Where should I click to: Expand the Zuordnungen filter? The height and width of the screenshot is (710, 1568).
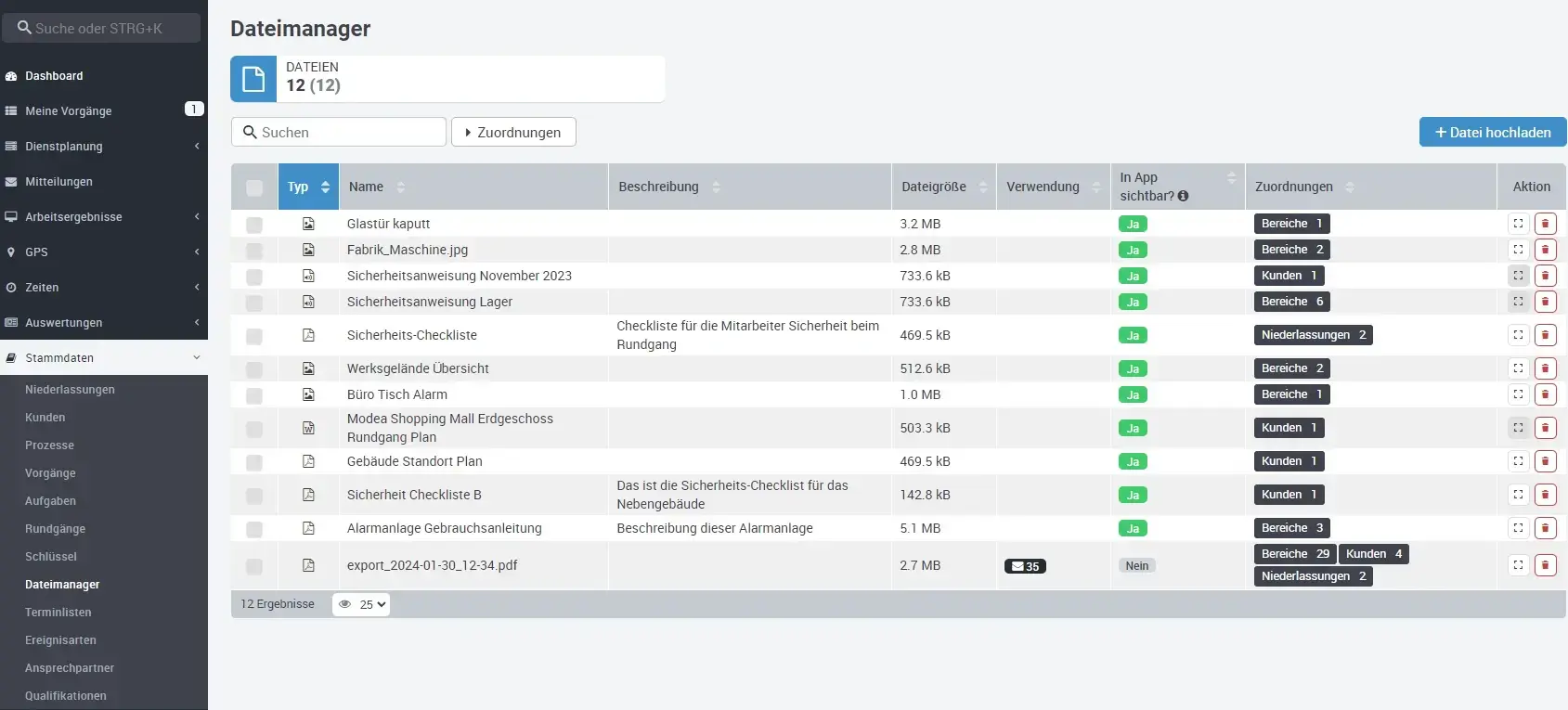[x=513, y=132]
